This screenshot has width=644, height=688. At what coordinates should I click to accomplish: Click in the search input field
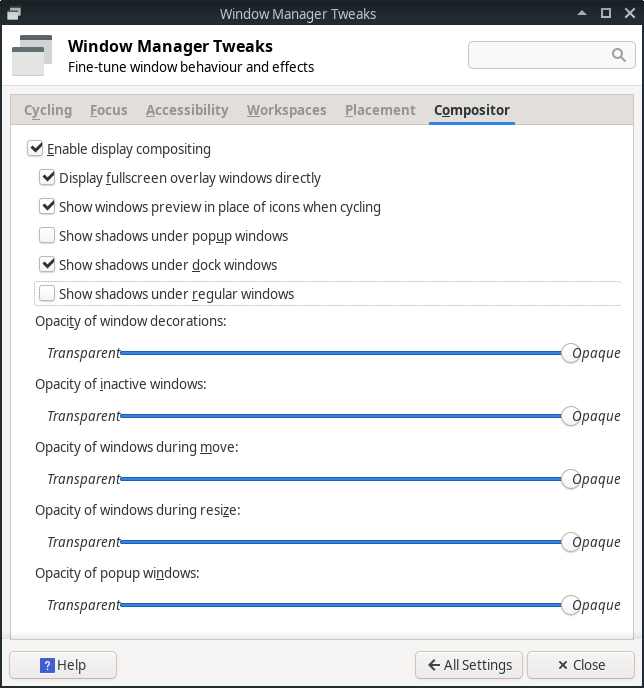coord(540,55)
